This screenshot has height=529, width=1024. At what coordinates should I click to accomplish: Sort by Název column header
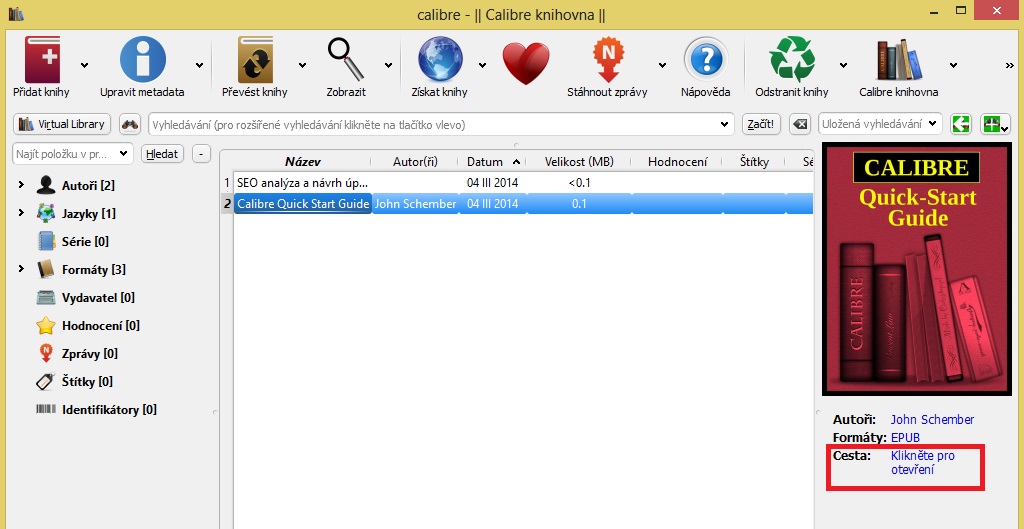(302, 162)
